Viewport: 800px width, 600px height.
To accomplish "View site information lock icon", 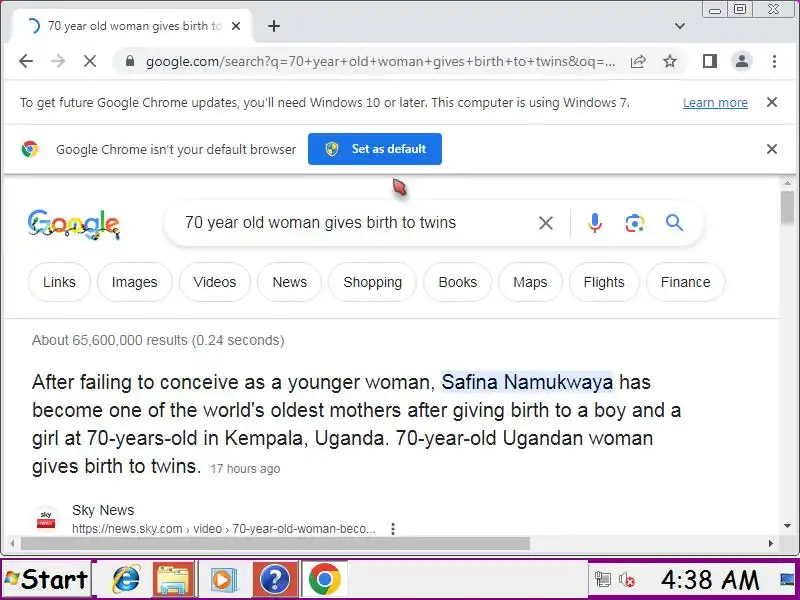I will coord(130,62).
